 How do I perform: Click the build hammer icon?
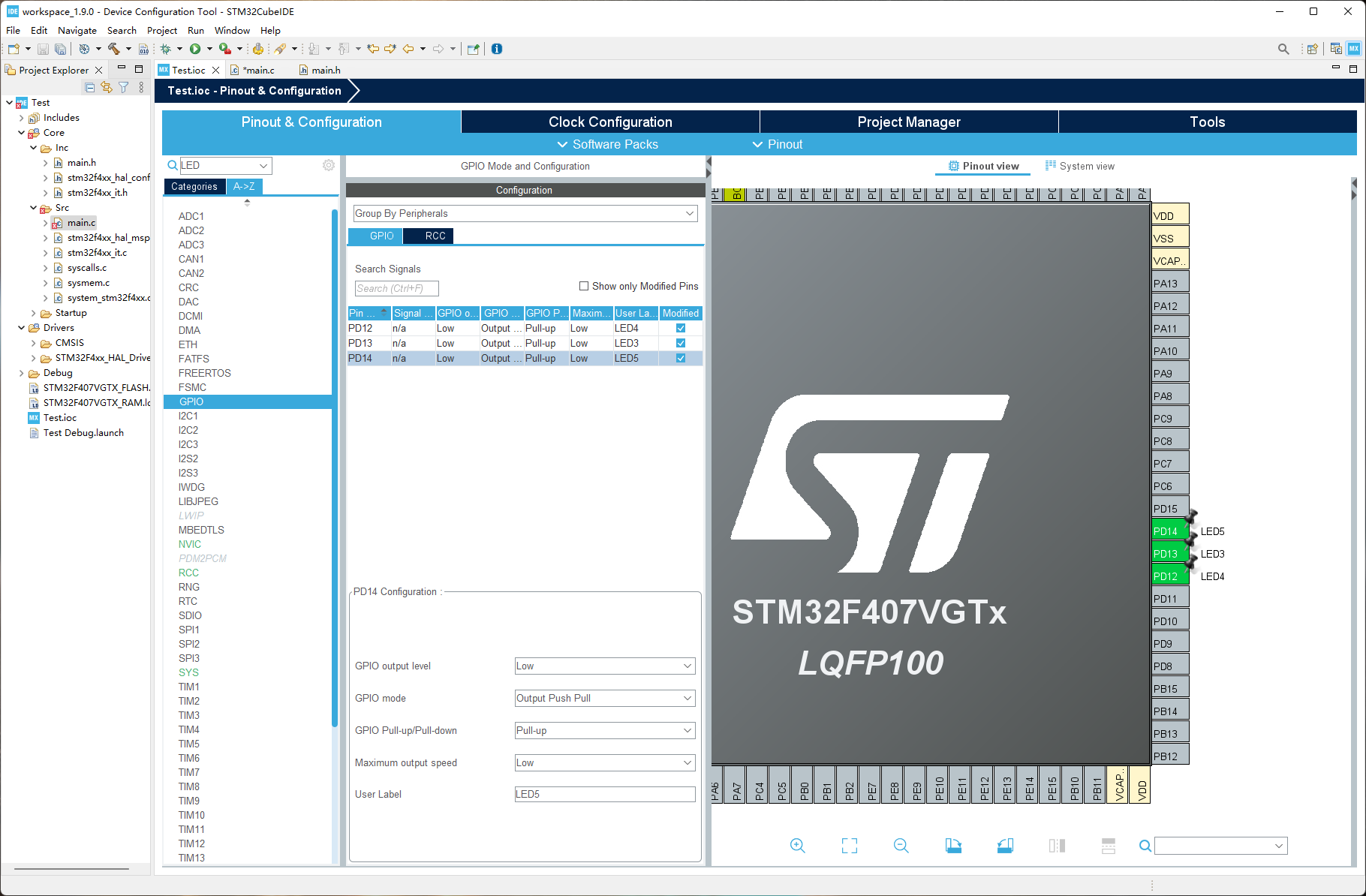(114, 49)
